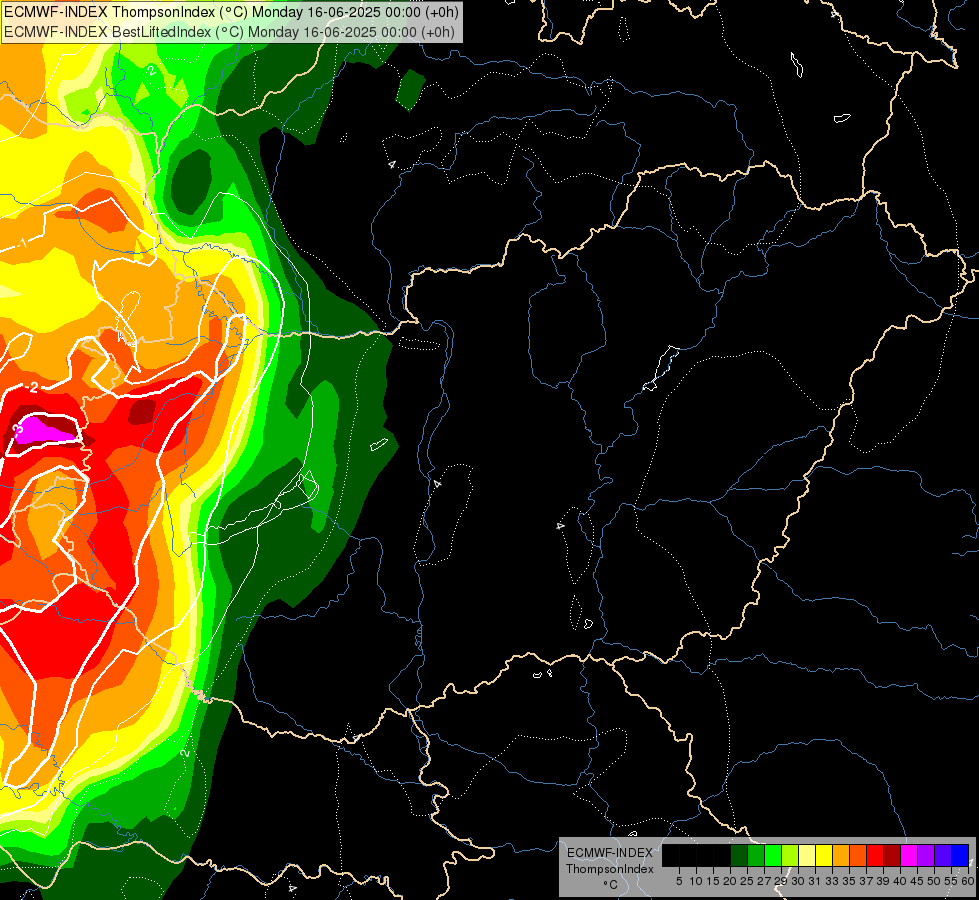Image resolution: width=979 pixels, height=900 pixels.
Task: Click the blue legend swatch
Action: [960, 855]
